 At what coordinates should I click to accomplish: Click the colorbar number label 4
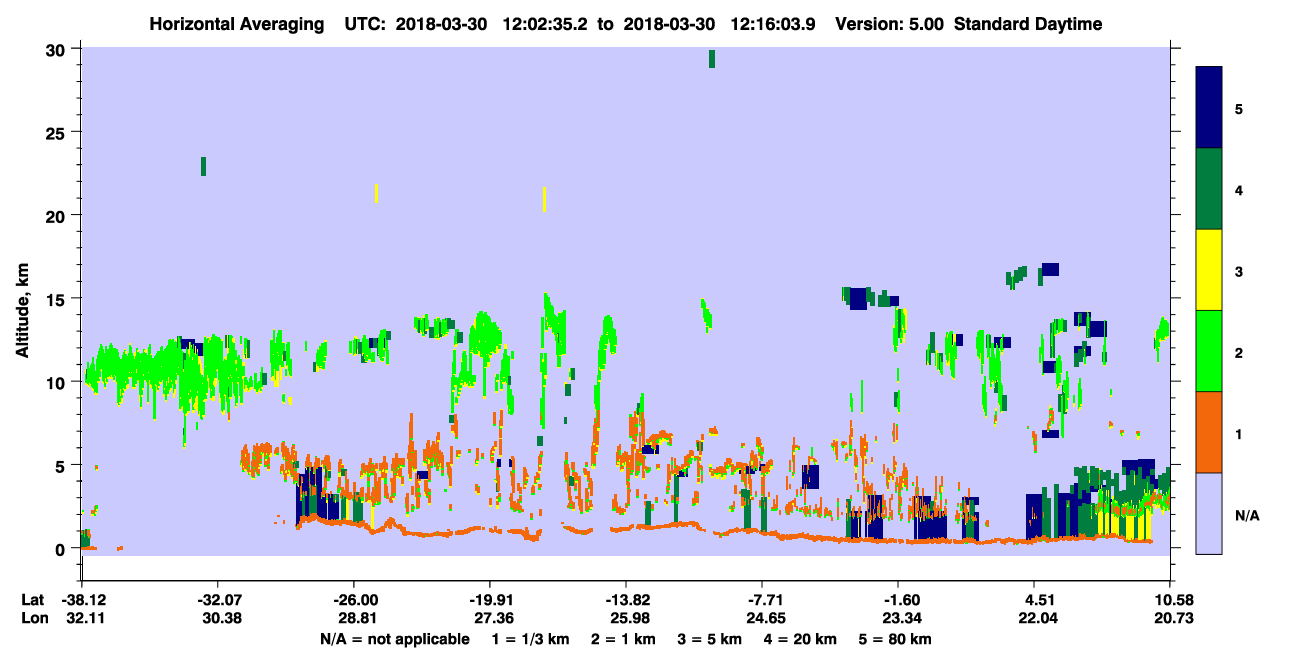tap(1239, 189)
